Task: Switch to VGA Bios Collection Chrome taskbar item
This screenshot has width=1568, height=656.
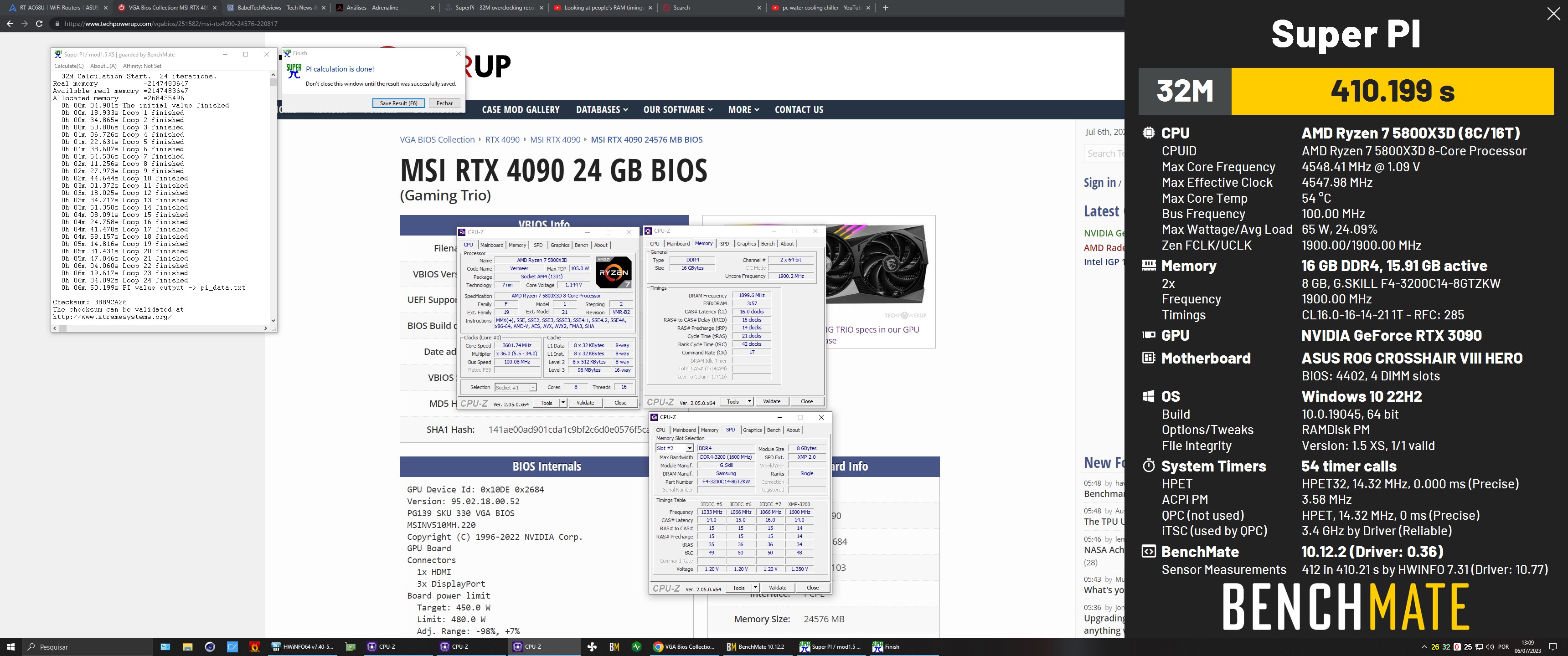Action: [684, 647]
